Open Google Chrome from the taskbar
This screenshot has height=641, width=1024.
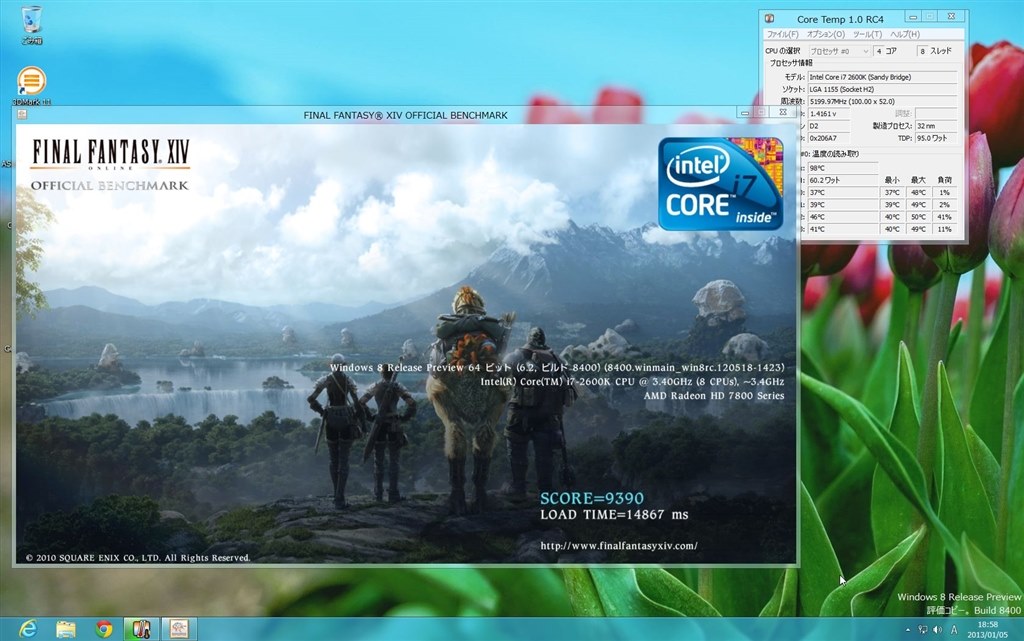(103, 629)
